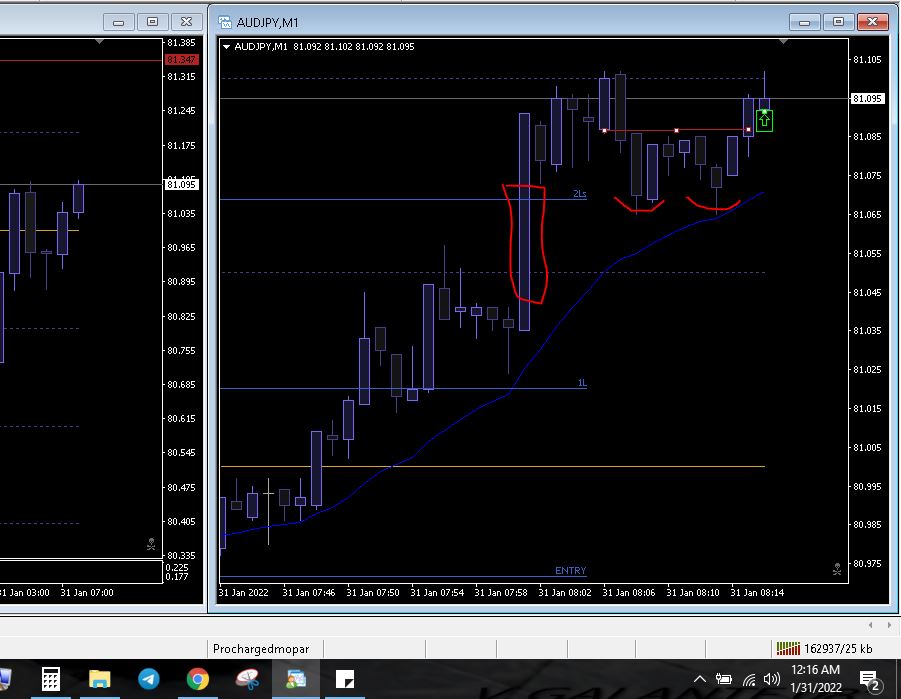
Task: Click the 0.225 indicator scale value
Action: [176, 567]
